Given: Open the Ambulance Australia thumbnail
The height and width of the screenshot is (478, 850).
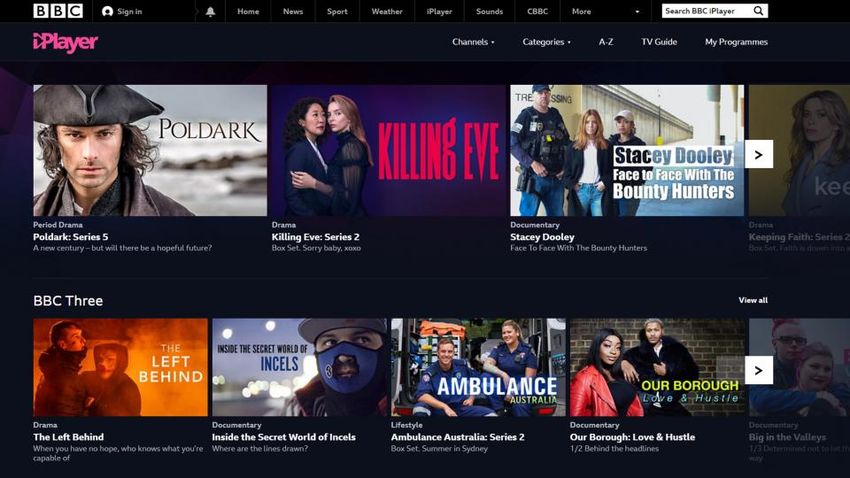Looking at the screenshot, I should (x=478, y=367).
